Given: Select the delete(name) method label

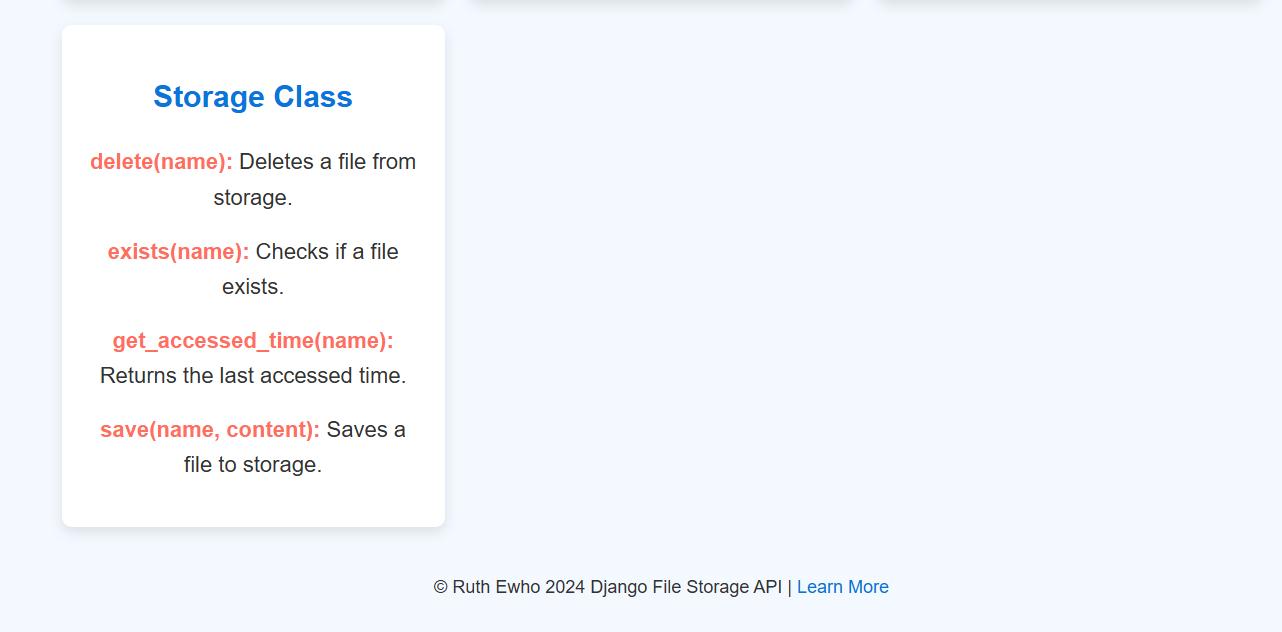Looking at the screenshot, I should [x=161, y=161].
